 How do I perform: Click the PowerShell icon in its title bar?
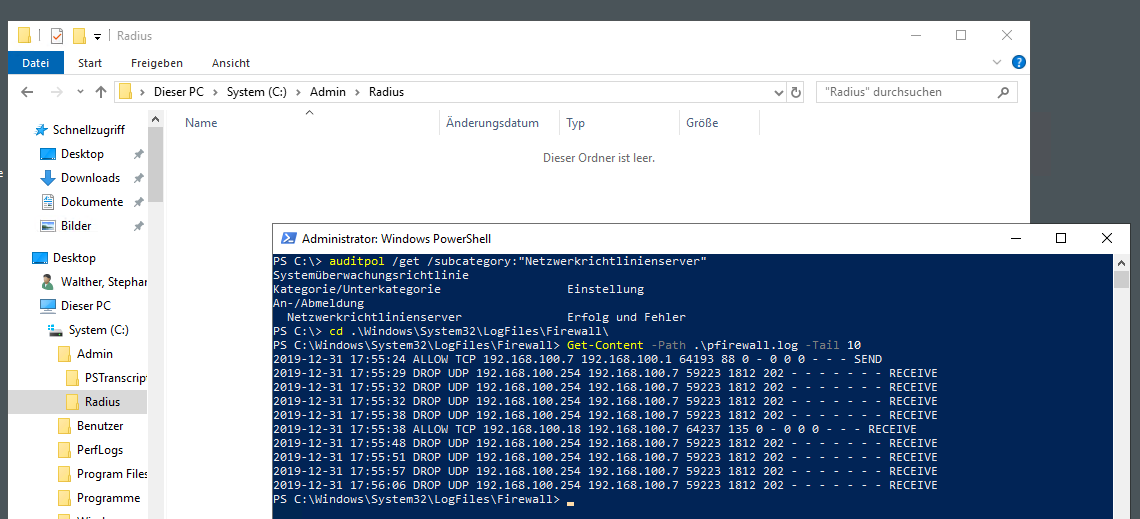point(288,238)
